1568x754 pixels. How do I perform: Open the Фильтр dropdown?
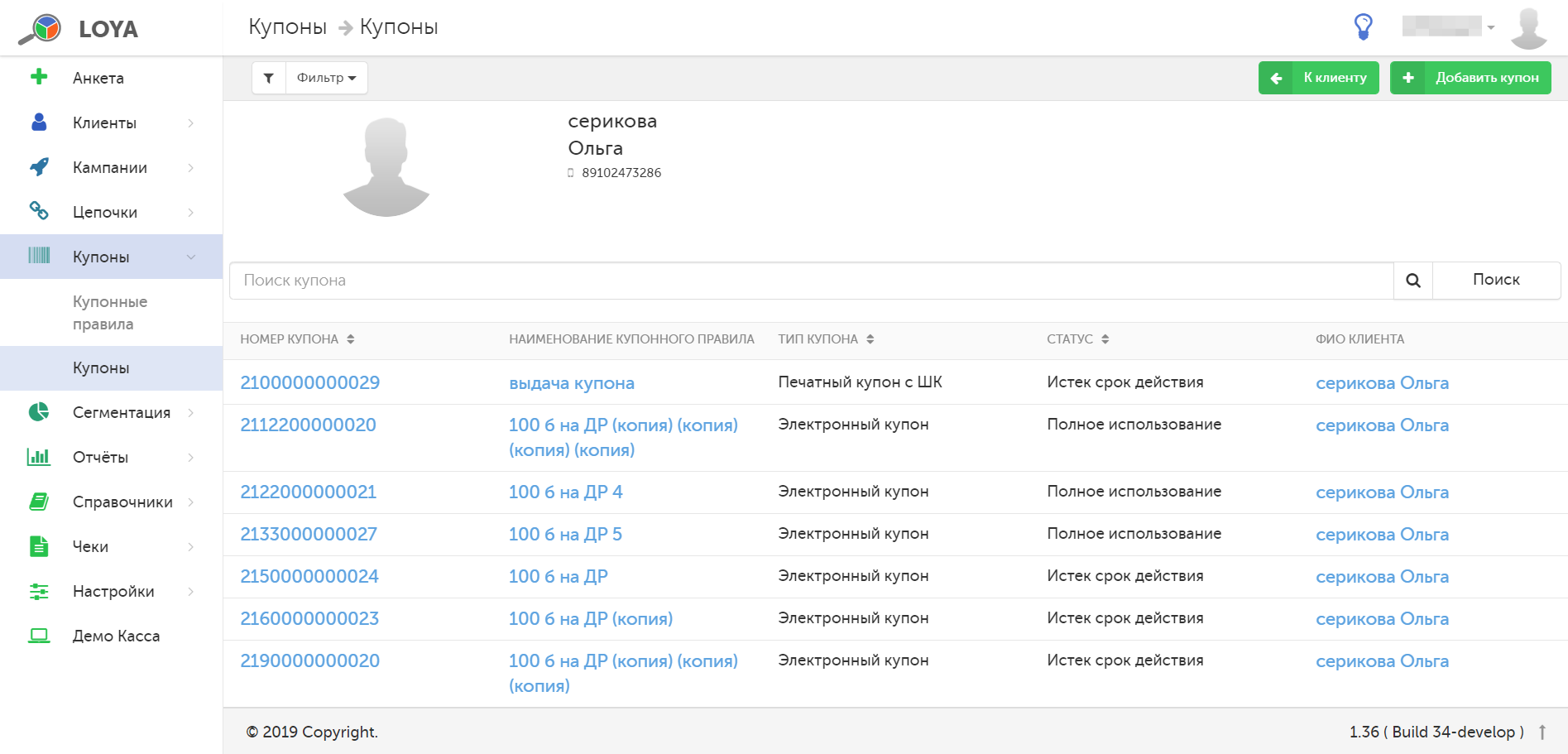[327, 78]
